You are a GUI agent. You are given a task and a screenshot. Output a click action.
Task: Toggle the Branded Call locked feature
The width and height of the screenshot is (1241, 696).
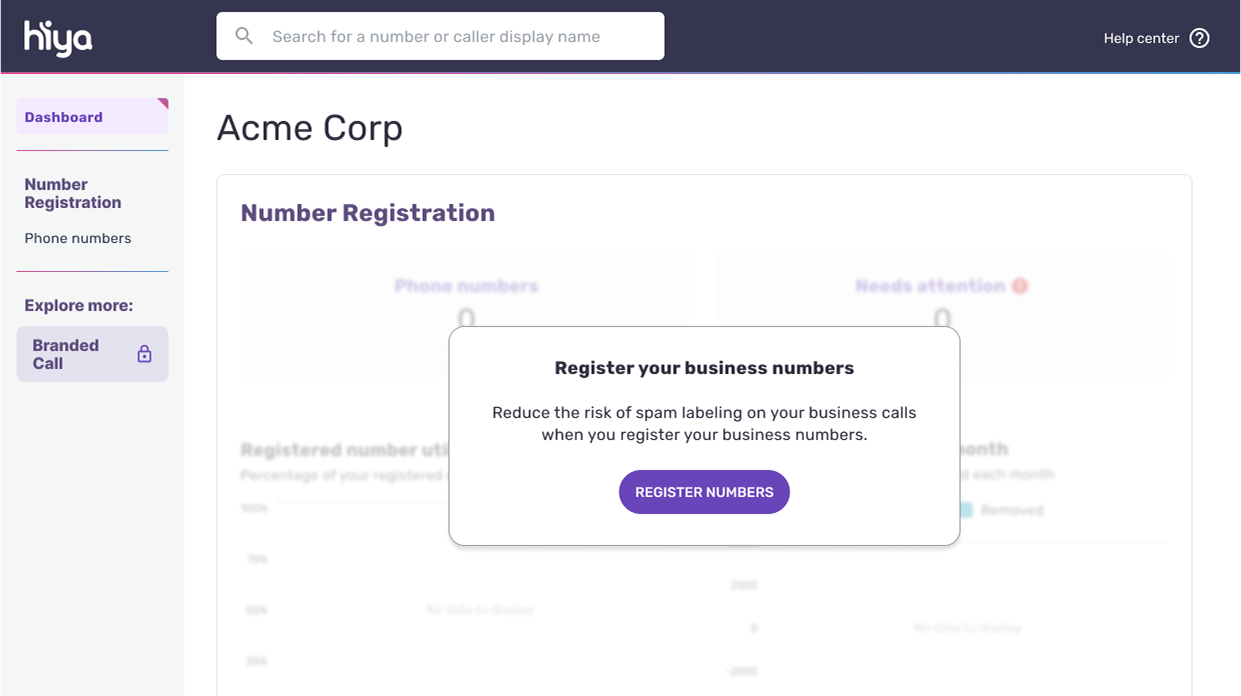pos(92,353)
